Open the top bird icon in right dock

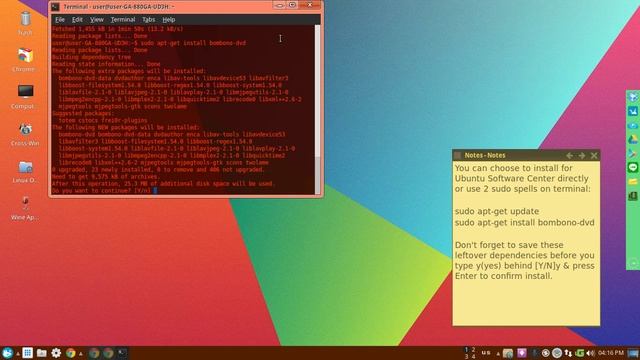(633, 97)
